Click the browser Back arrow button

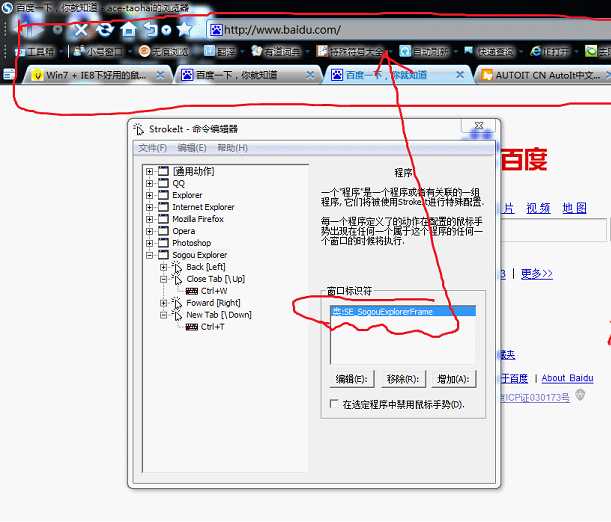[x=30, y=27]
